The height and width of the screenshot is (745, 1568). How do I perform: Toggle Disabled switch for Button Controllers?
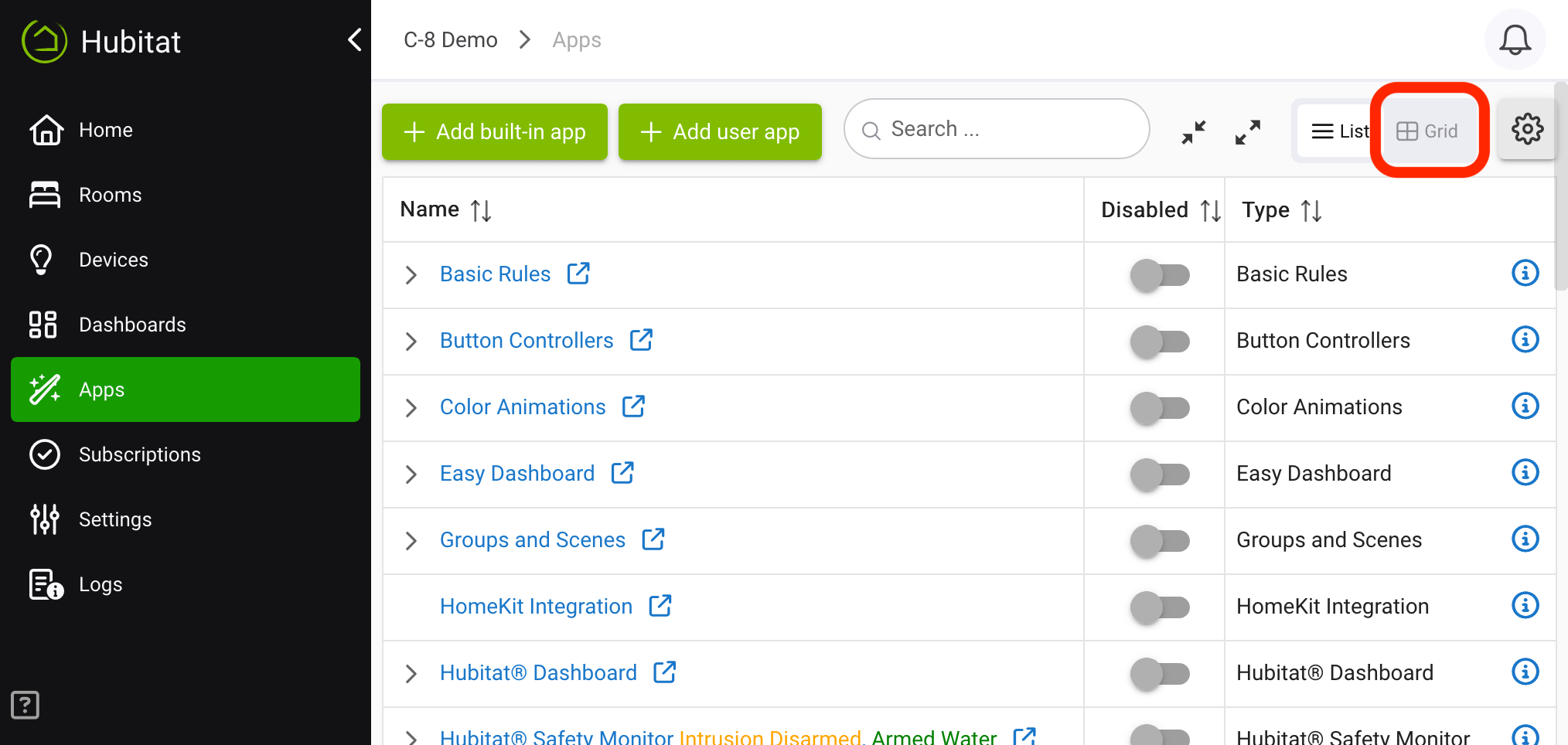(1160, 342)
